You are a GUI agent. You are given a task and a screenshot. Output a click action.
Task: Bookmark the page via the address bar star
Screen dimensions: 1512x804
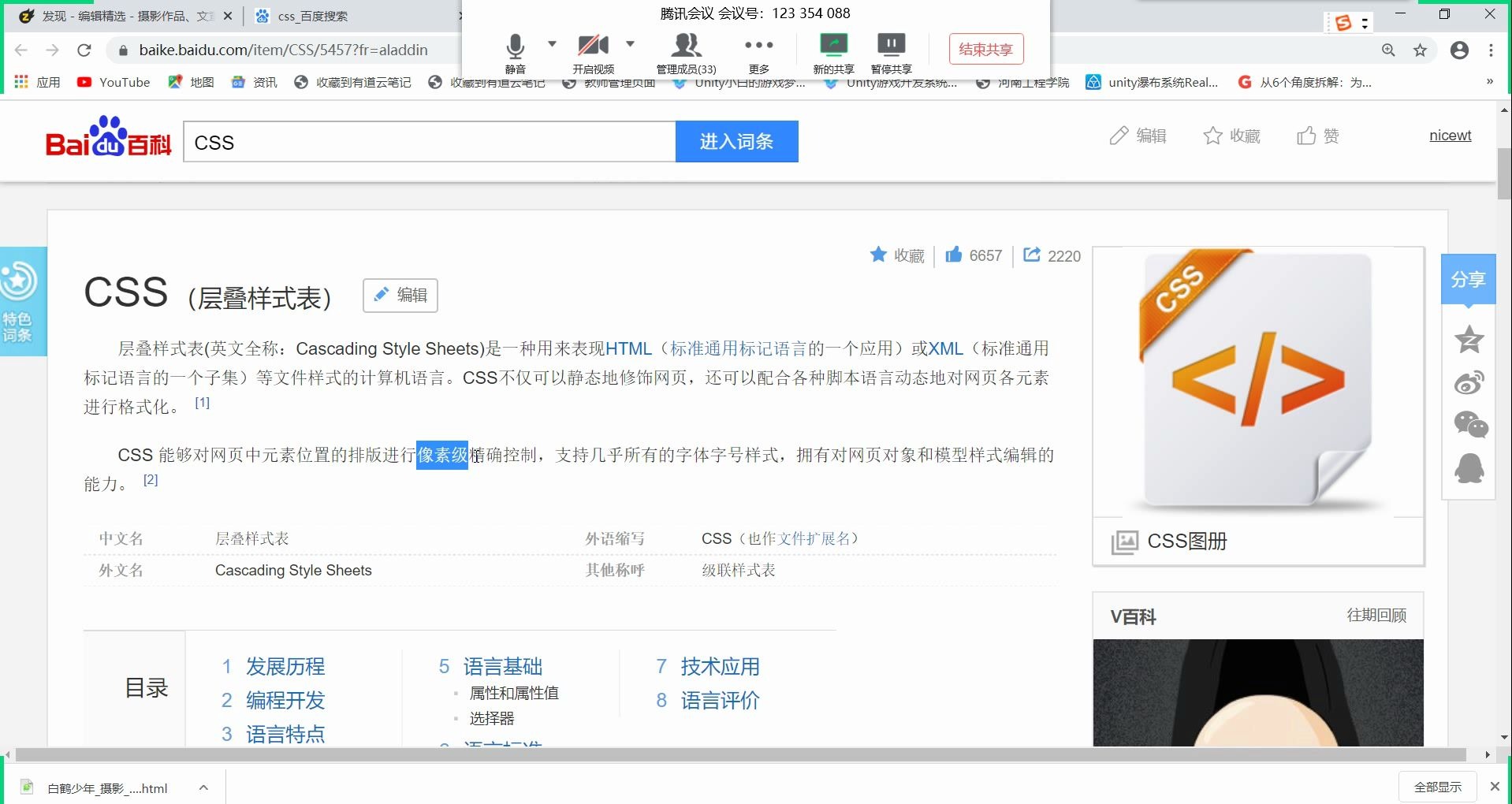1421,50
